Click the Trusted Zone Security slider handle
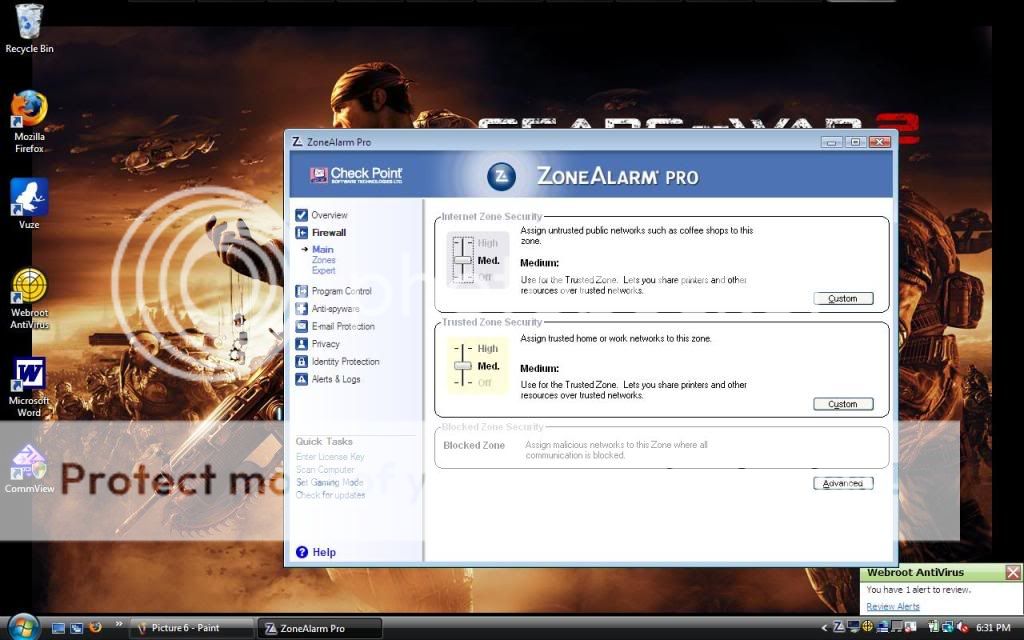1024x640 pixels. point(462,366)
